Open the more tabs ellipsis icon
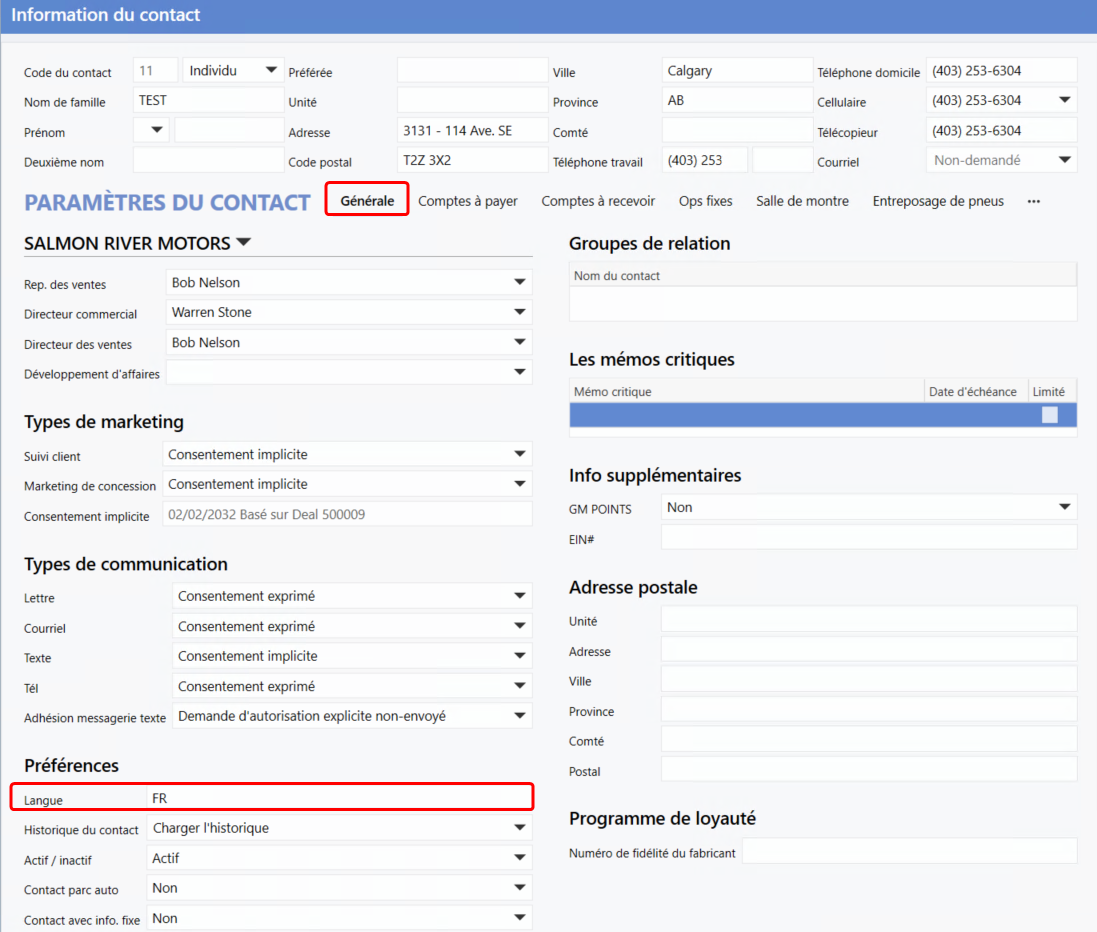The image size is (1097, 932). tap(1033, 201)
